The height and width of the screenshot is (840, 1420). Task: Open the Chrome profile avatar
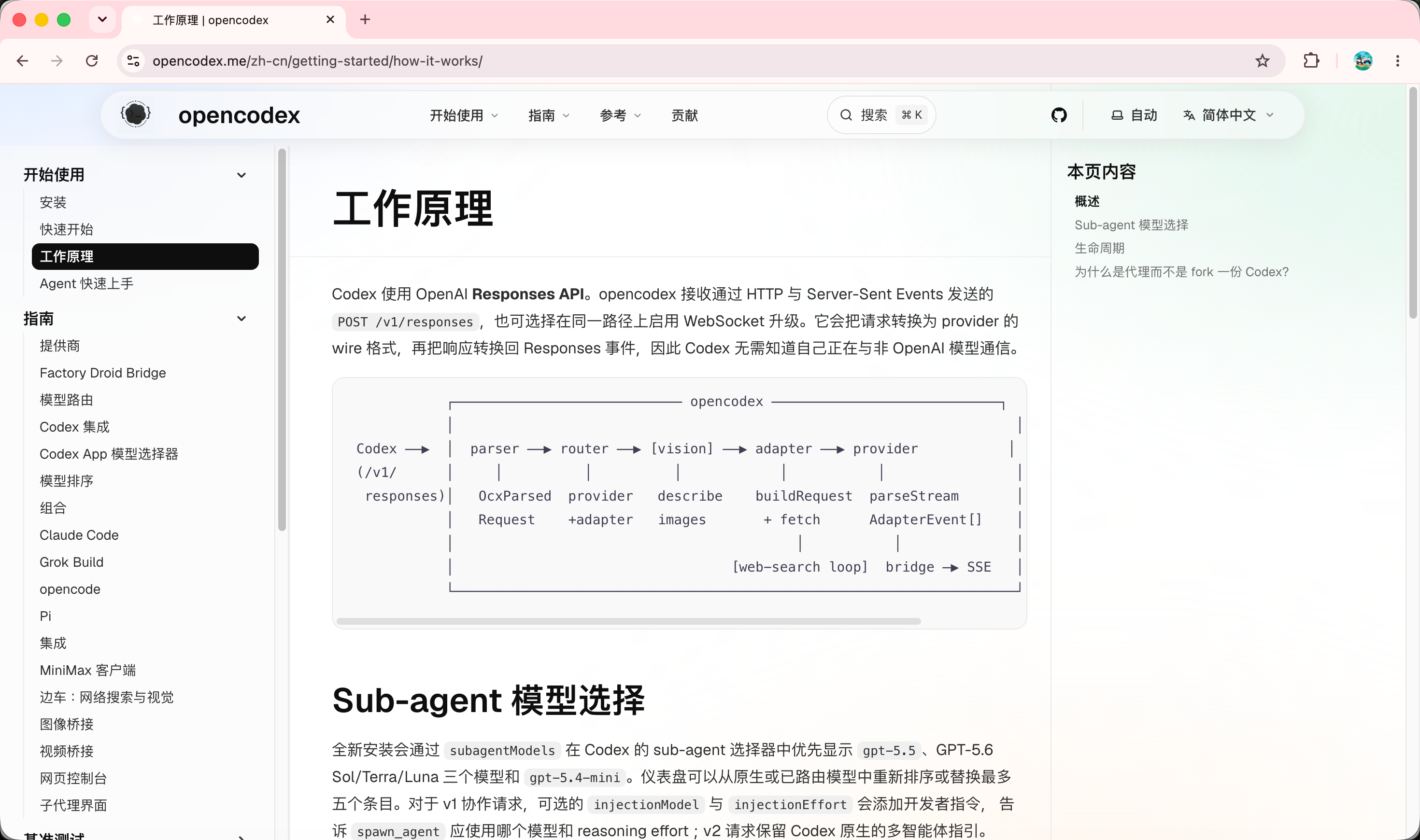click(1363, 60)
